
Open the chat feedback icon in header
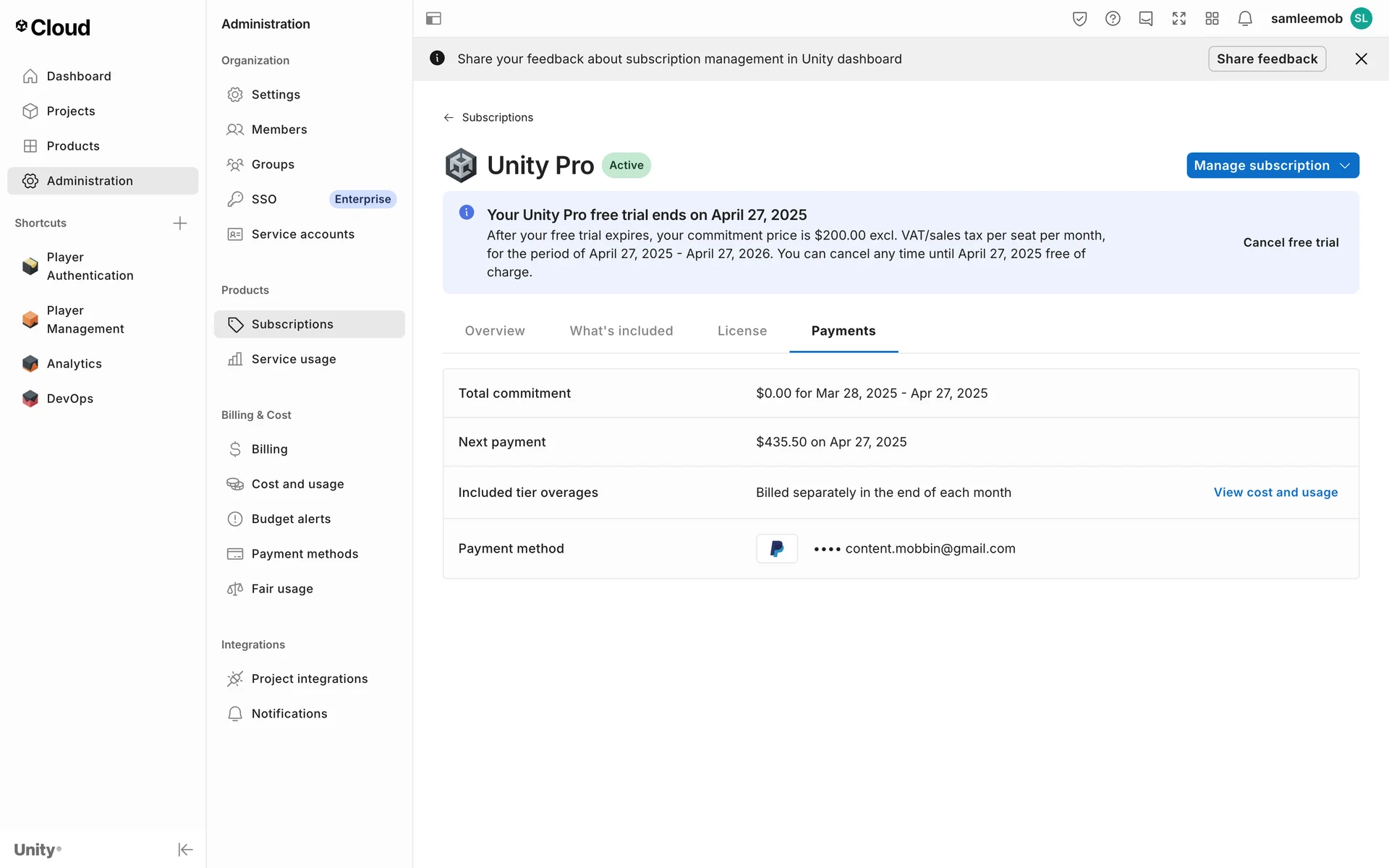pos(1146,19)
